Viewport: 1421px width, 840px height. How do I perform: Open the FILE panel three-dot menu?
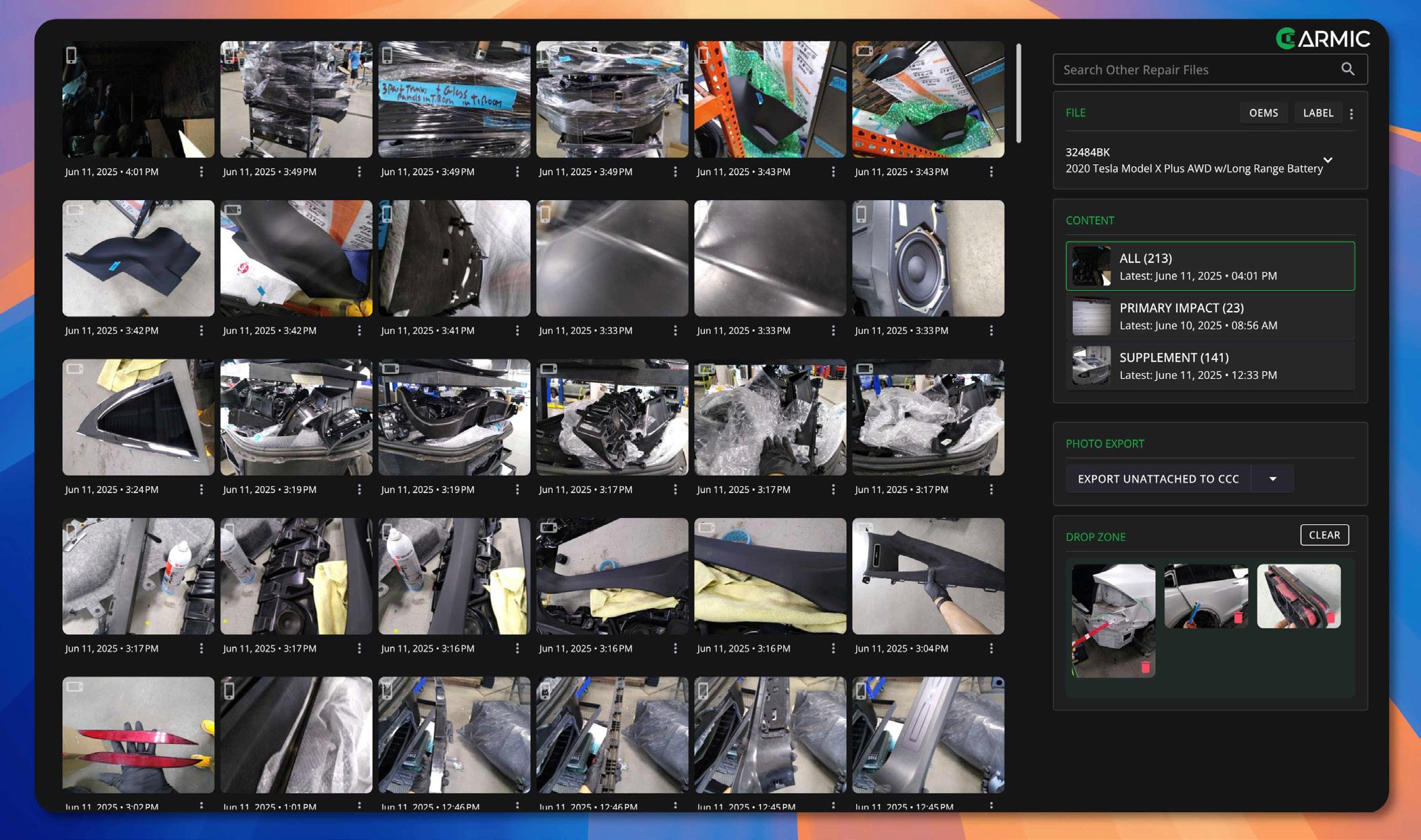[x=1351, y=114]
